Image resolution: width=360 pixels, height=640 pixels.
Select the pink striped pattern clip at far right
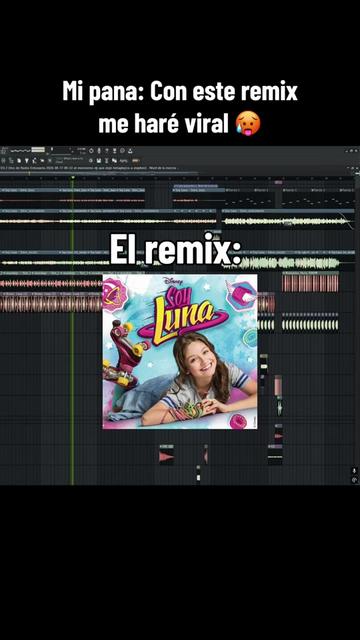click(310, 282)
